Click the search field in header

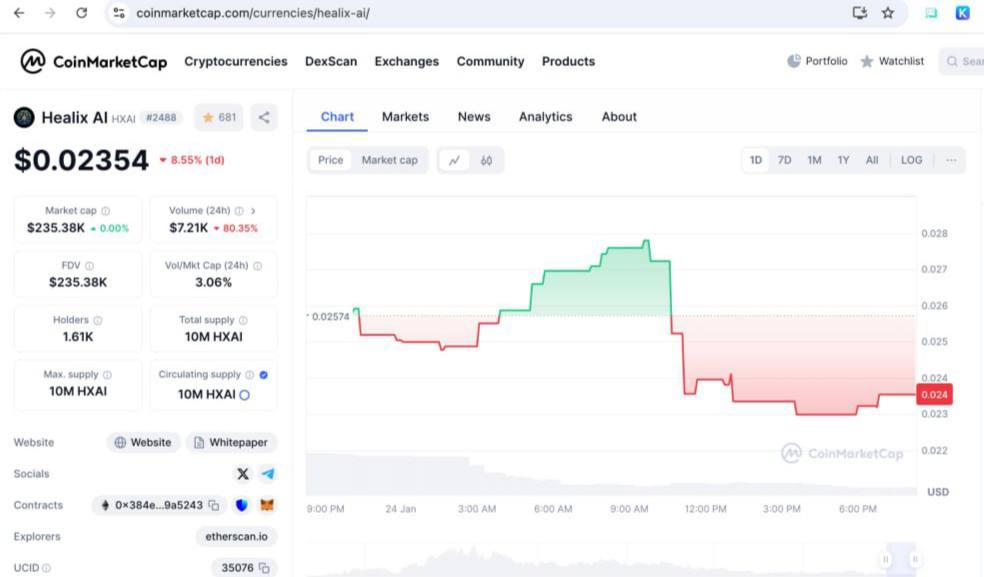point(963,61)
